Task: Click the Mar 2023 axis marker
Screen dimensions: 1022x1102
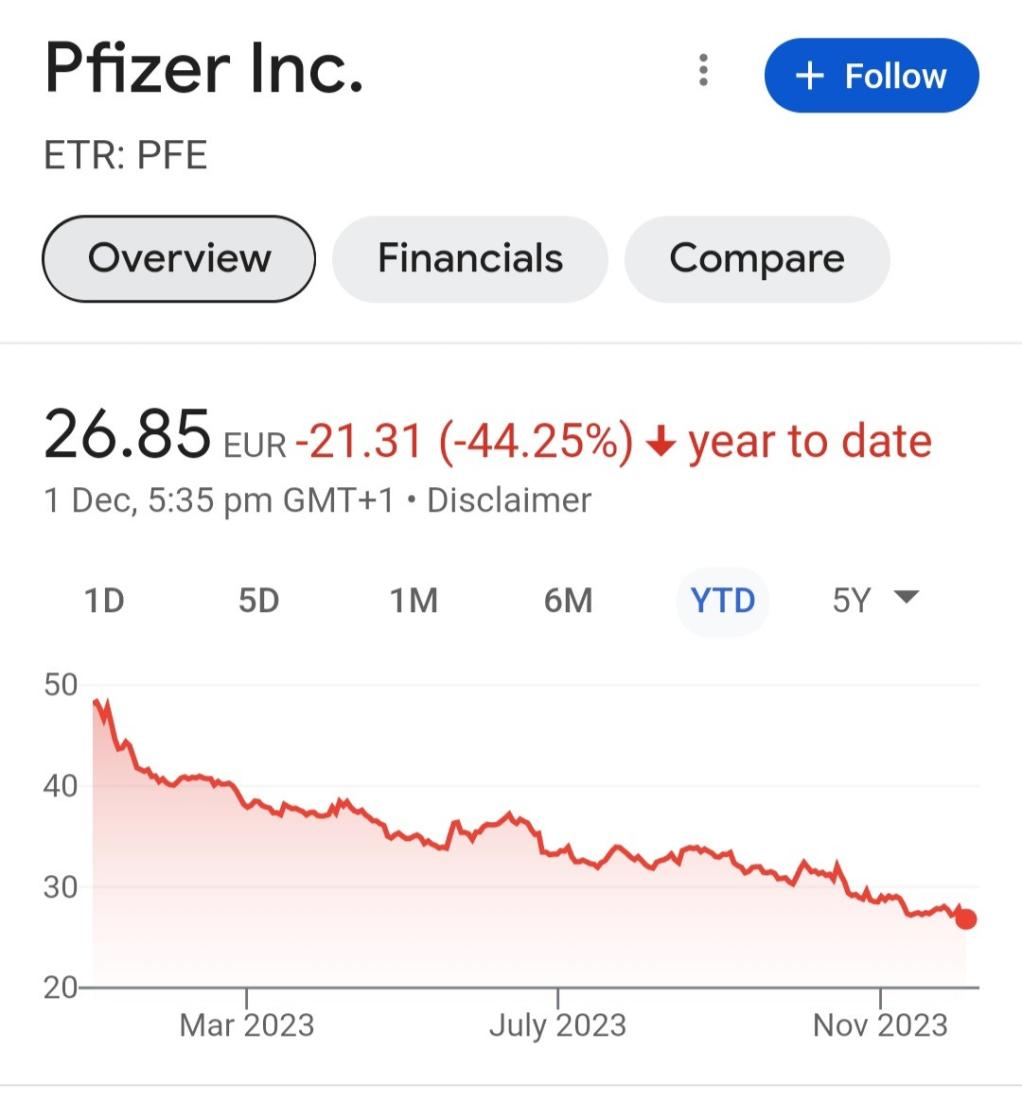Action: tap(246, 1024)
